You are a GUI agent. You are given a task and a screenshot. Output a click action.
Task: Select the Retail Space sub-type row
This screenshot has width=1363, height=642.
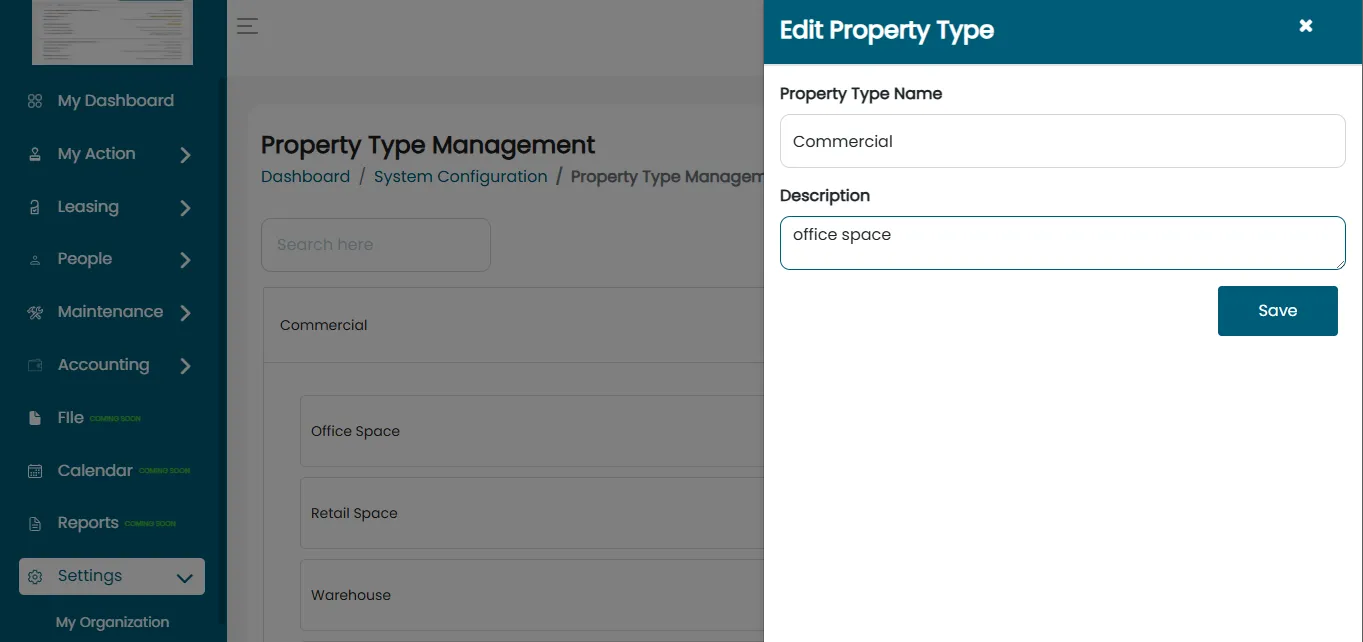[x=532, y=513]
